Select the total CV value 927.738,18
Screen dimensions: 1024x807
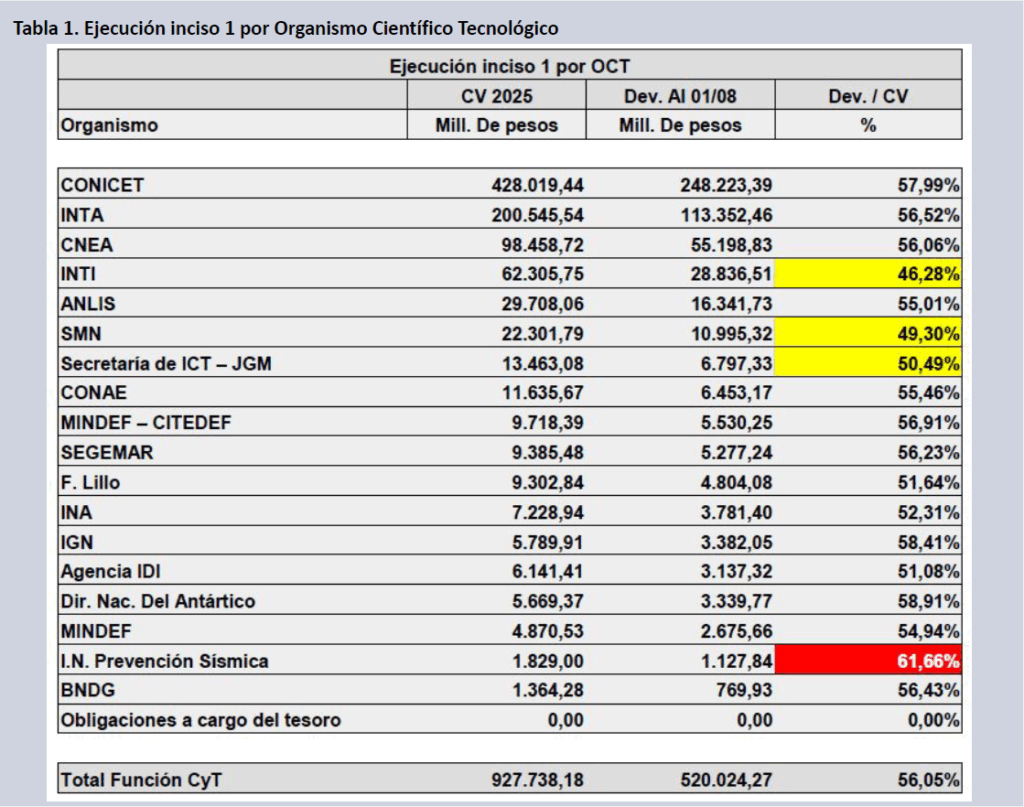pyautogui.click(x=538, y=779)
